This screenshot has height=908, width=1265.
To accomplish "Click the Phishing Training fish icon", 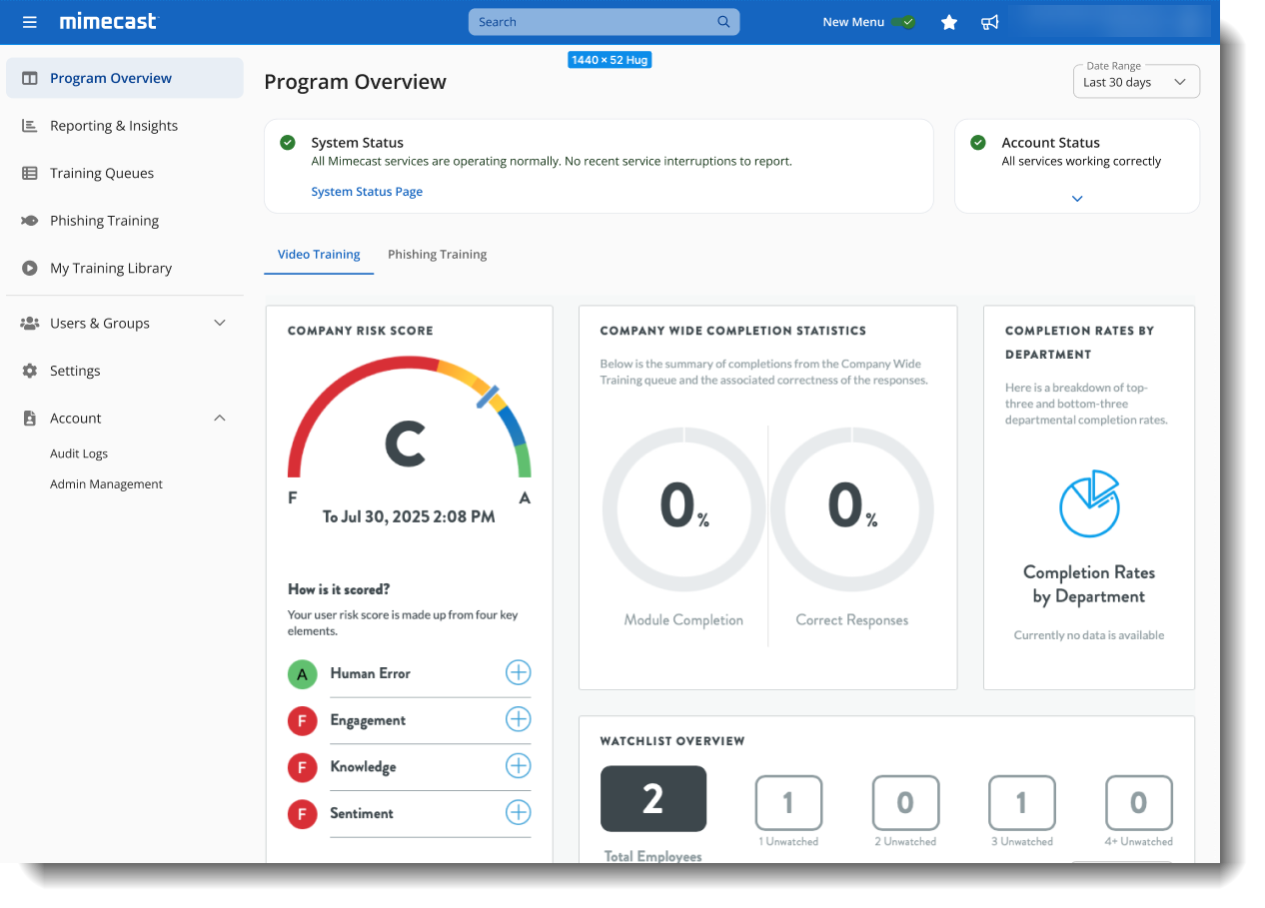I will [30, 221].
